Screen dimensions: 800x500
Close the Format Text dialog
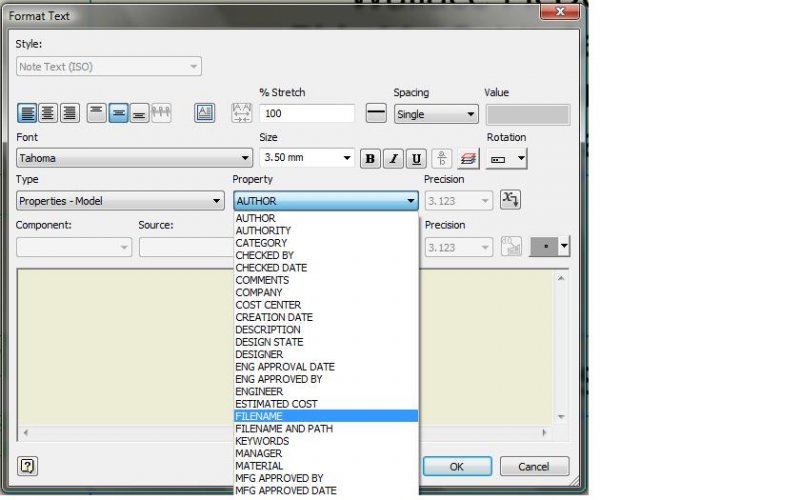click(x=560, y=11)
